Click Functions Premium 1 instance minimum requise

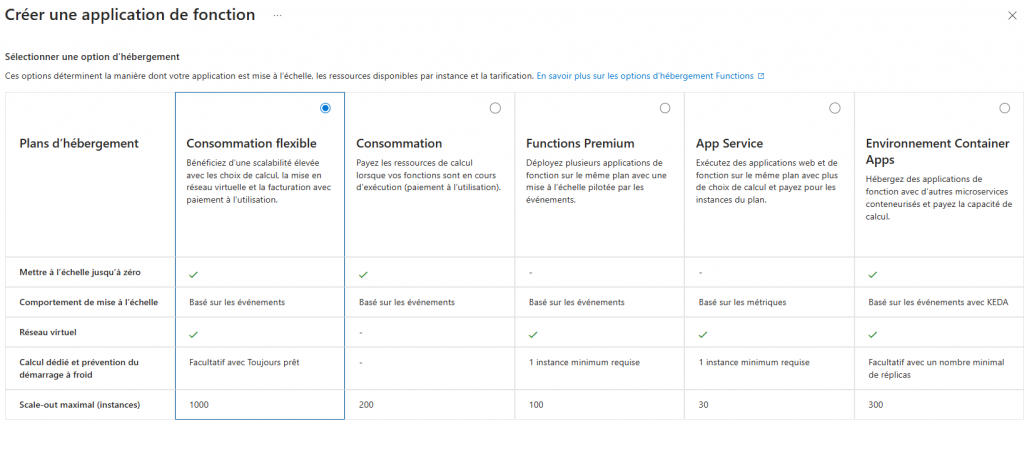[x=584, y=363]
